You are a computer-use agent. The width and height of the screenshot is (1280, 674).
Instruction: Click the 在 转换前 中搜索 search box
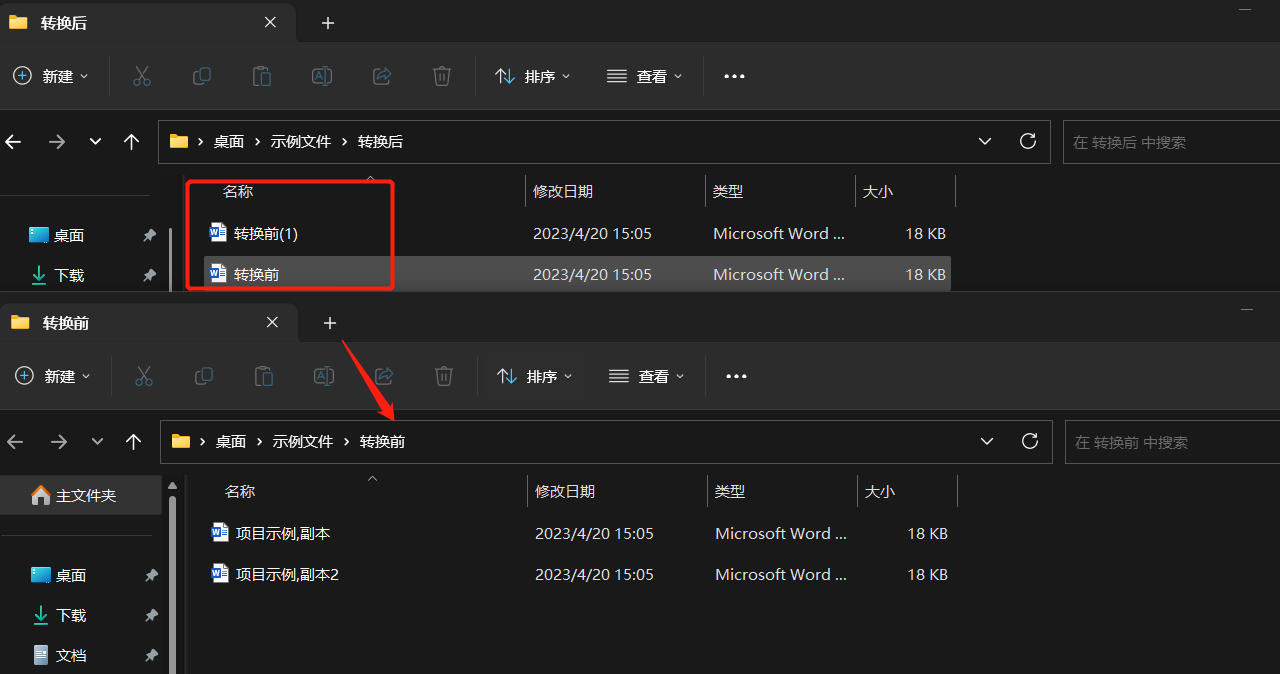point(1170,442)
